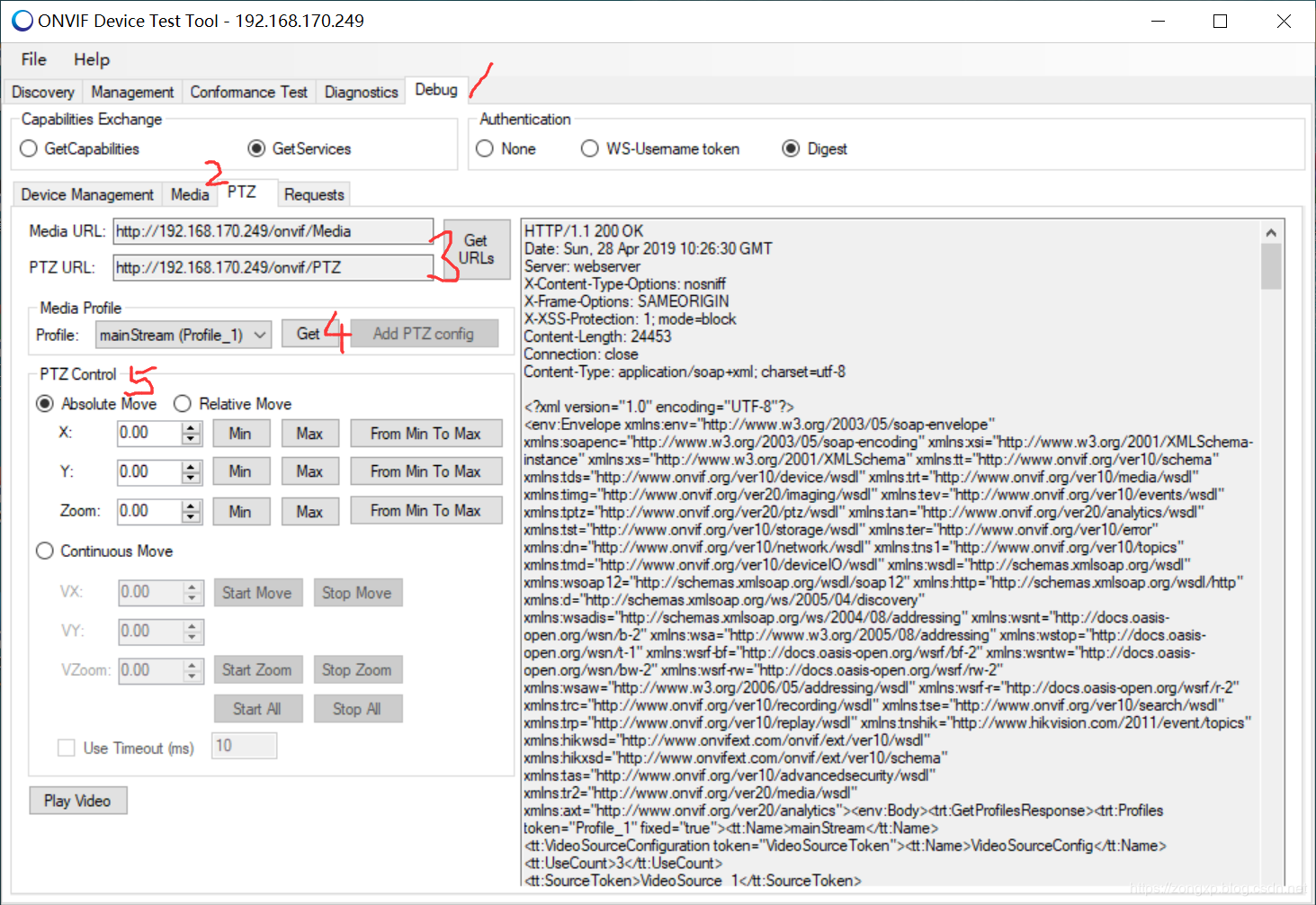Open the Media sub-tab
1316x905 pixels.
pyautogui.click(x=190, y=194)
